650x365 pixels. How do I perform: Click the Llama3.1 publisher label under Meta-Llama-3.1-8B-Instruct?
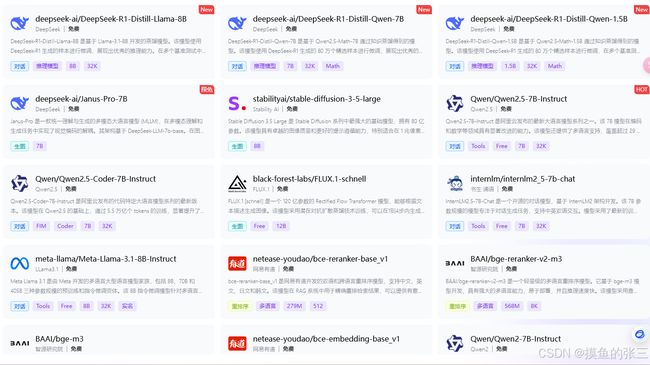point(46,269)
